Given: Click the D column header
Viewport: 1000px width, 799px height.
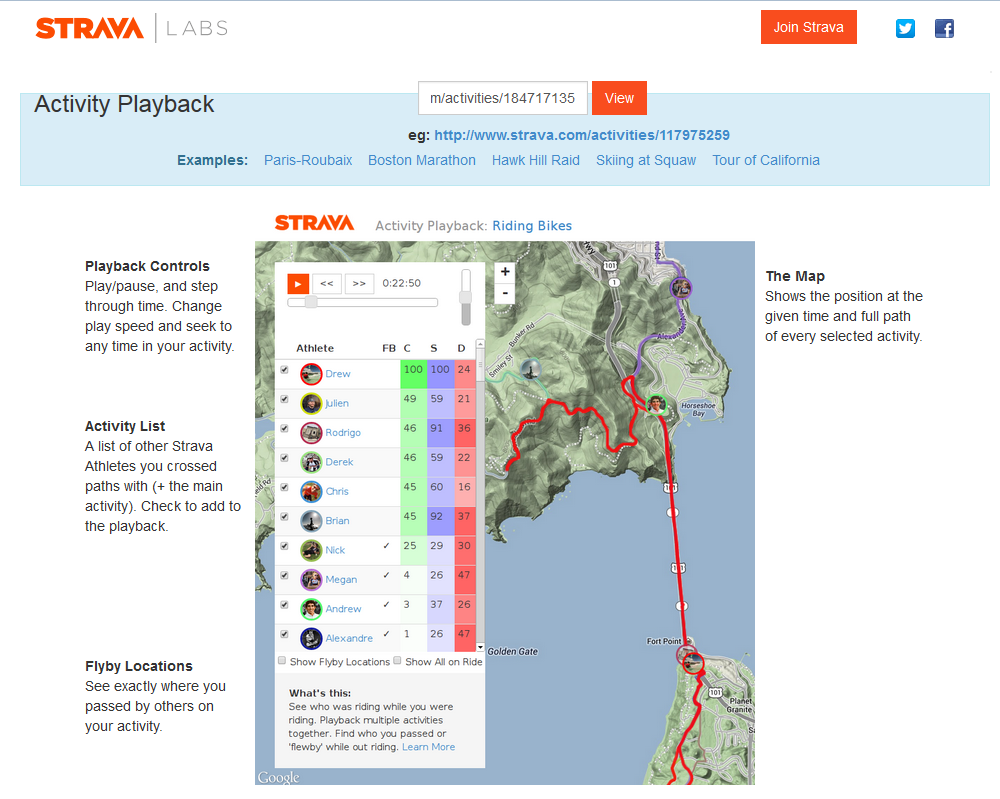Looking at the screenshot, I should 461,348.
